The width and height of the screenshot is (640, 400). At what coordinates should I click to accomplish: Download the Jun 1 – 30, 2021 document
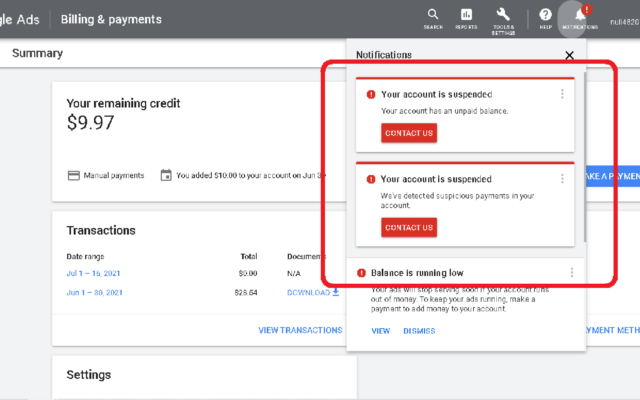[313, 293]
